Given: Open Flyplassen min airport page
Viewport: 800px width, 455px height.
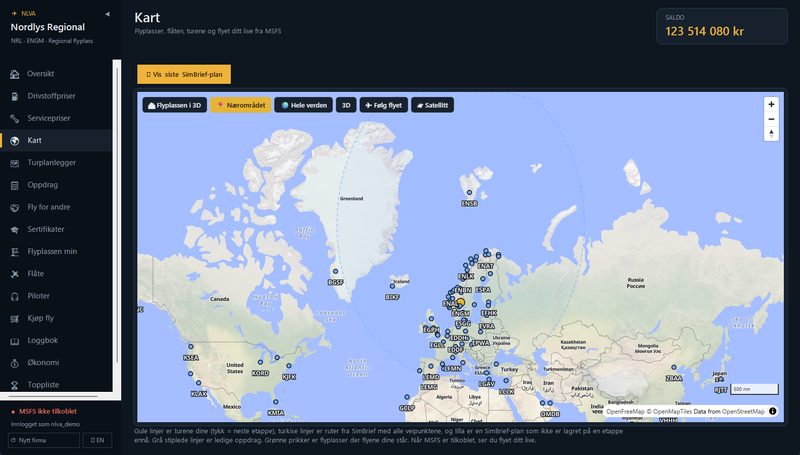Looking at the screenshot, I should pyautogui.click(x=56, y=251).
